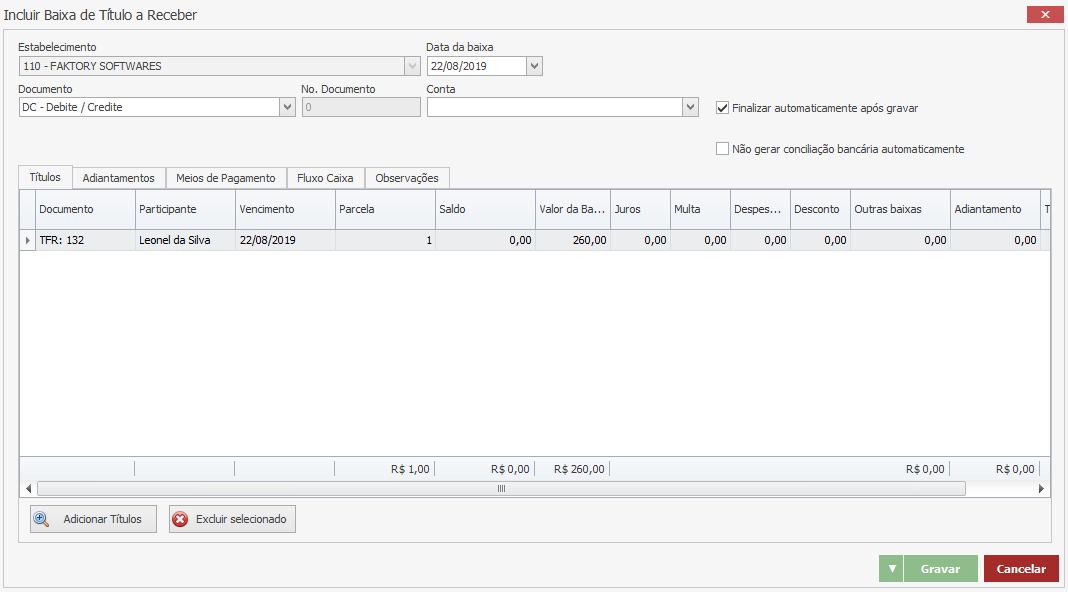Click the horizontal scrollbar right arrow
The image size is (1068, 592).
1041,489
